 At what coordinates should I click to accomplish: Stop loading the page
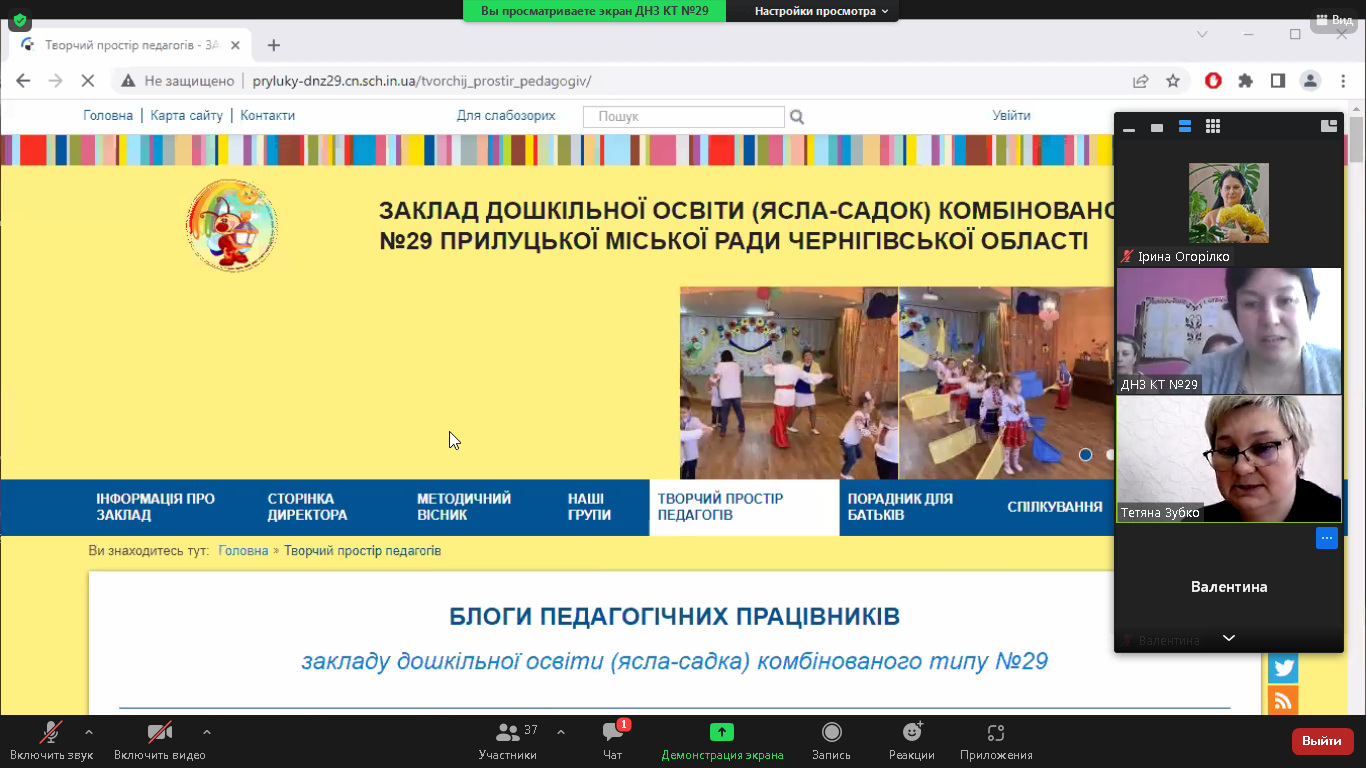(87, 81)
